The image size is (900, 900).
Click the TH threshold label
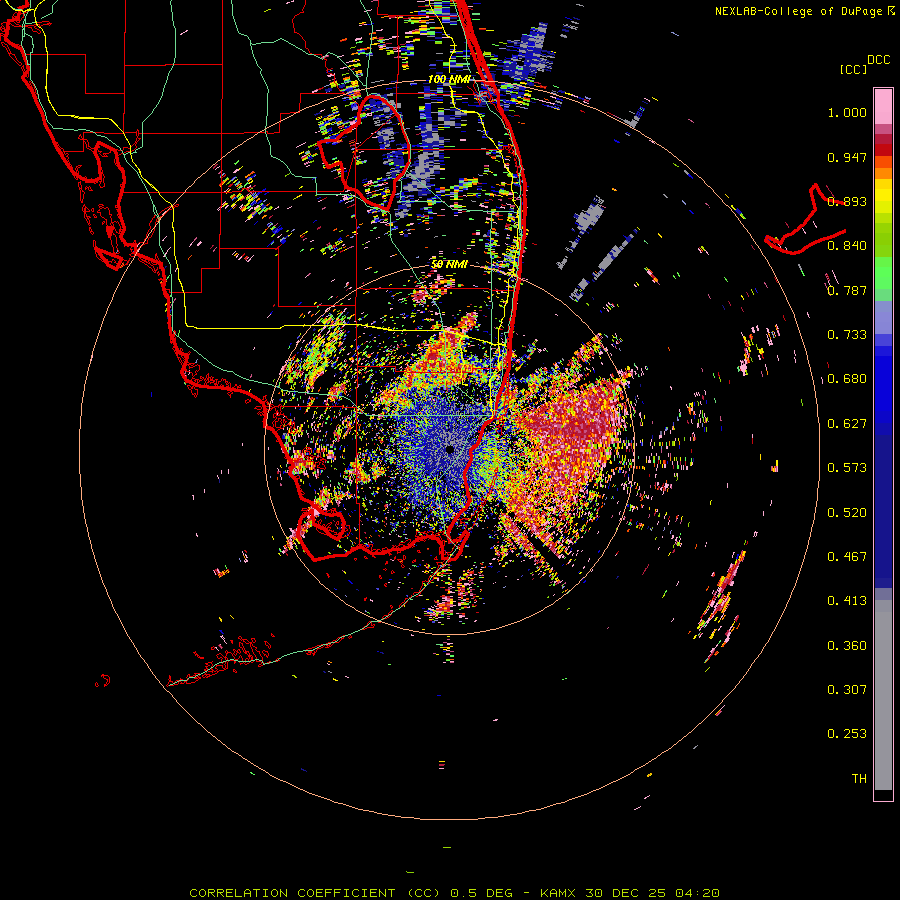click(859, 779)
